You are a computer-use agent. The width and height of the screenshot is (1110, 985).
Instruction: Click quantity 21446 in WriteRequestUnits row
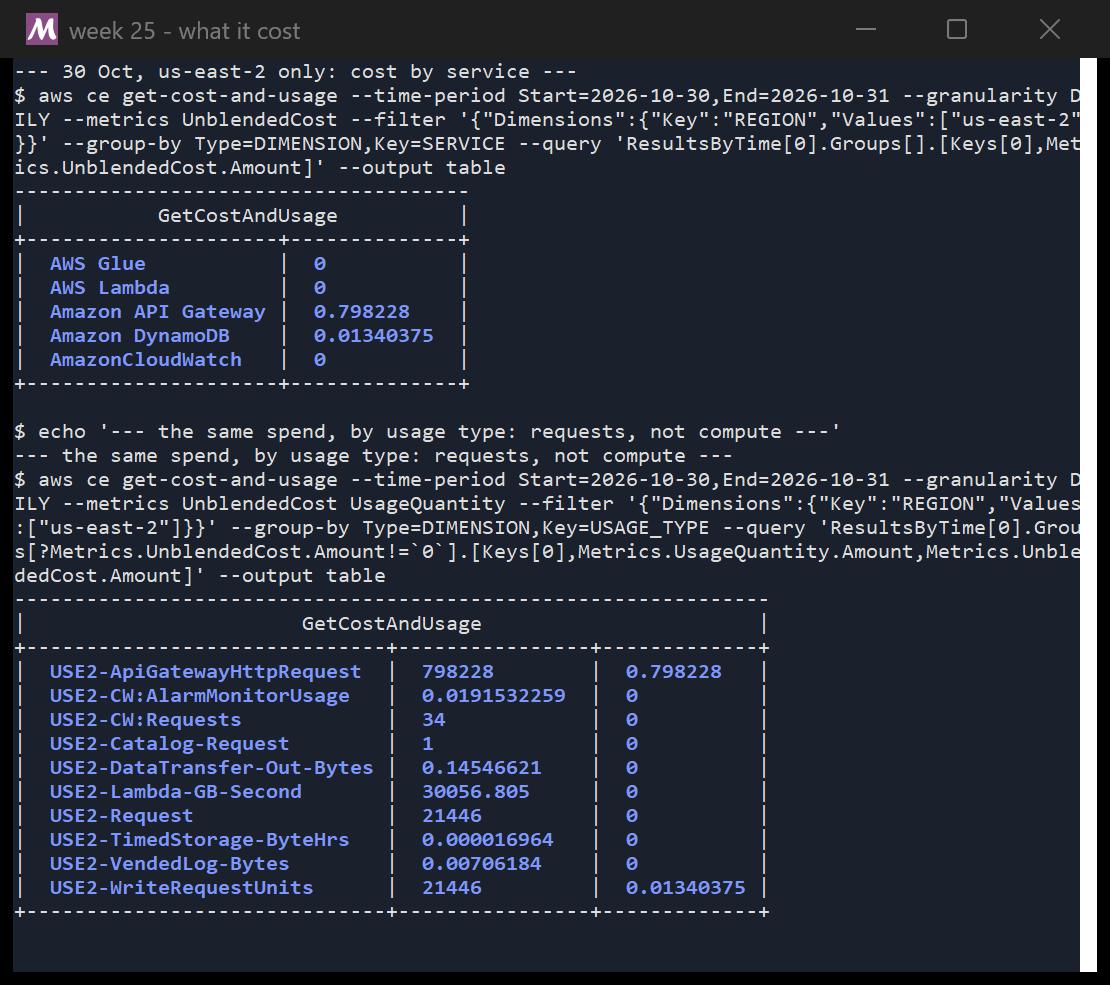(452, 888)
